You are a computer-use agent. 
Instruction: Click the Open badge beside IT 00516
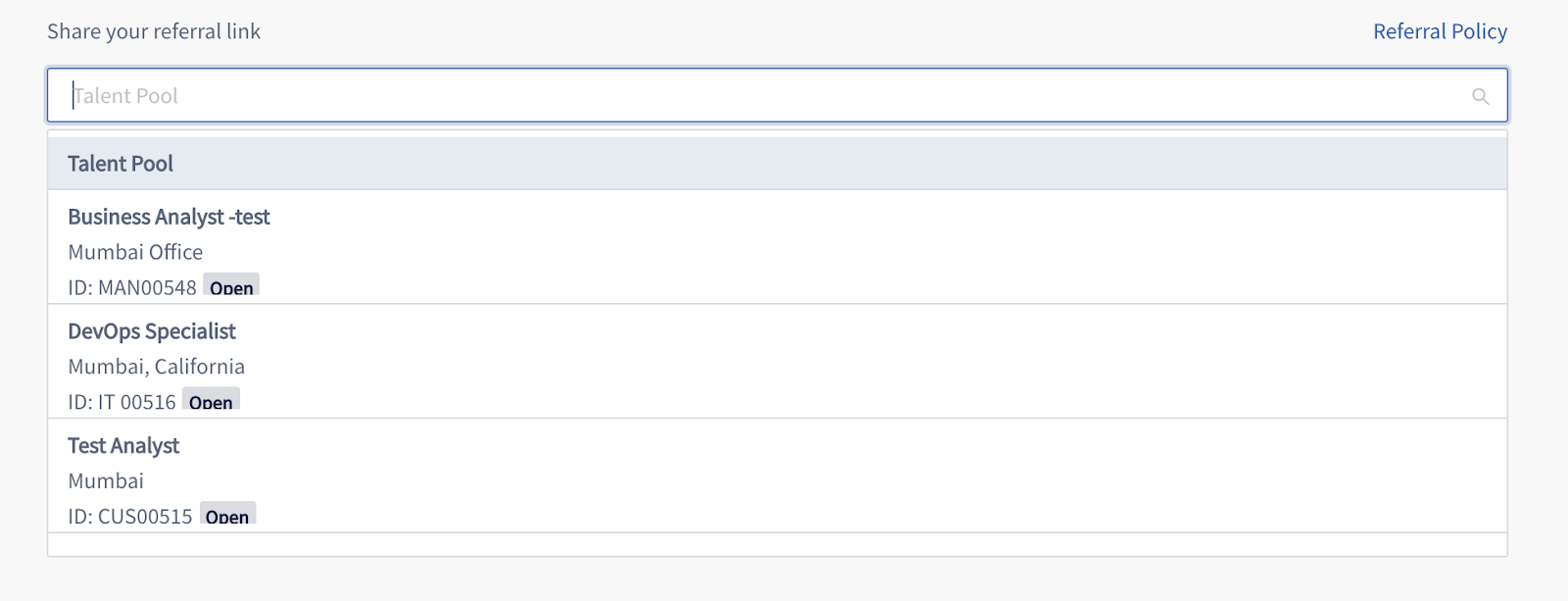coord(211,399)
